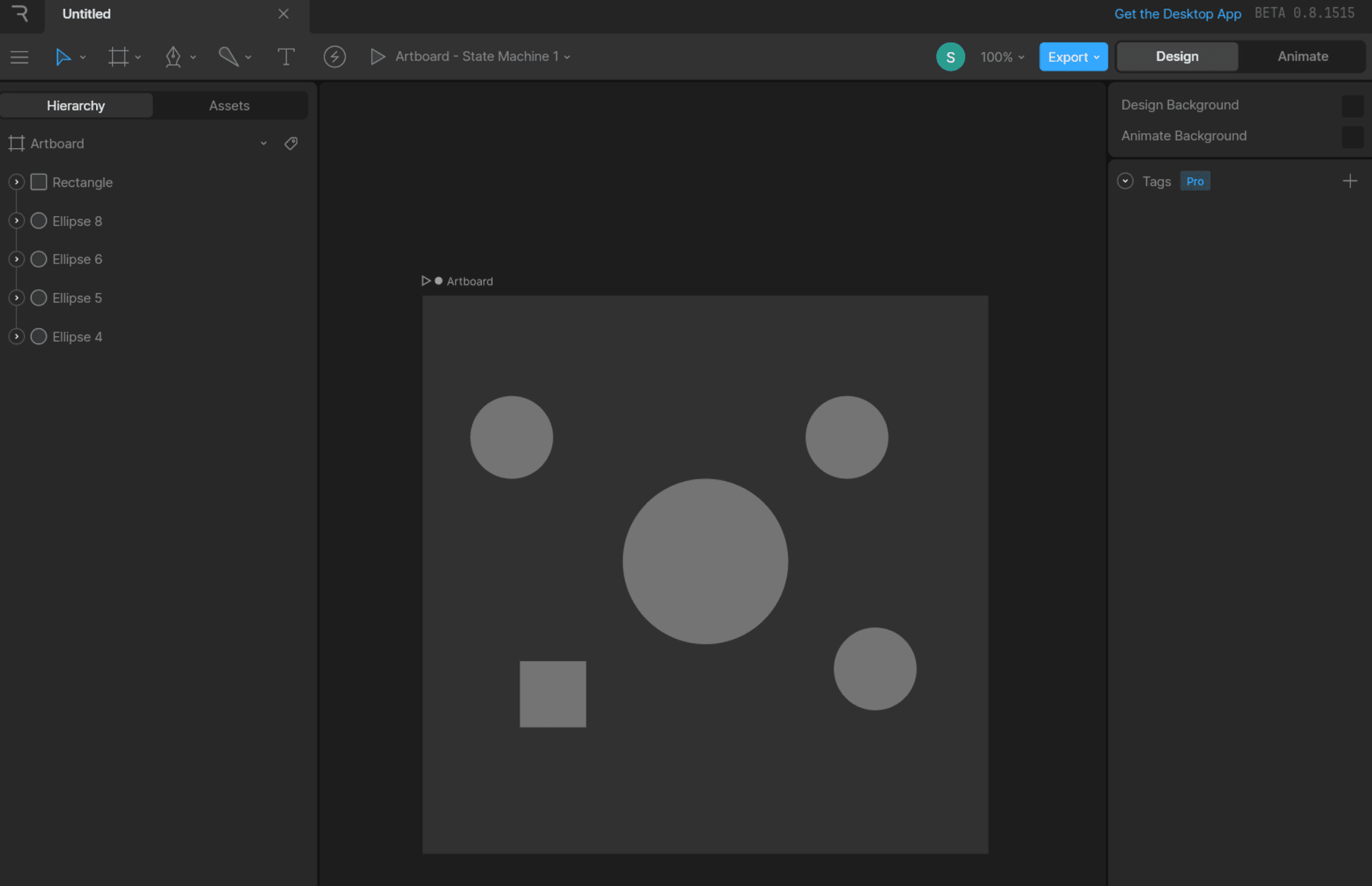Pick the Bone tool icon
The height and width of the screenshot is (886, 1372).
click(228, 57)
